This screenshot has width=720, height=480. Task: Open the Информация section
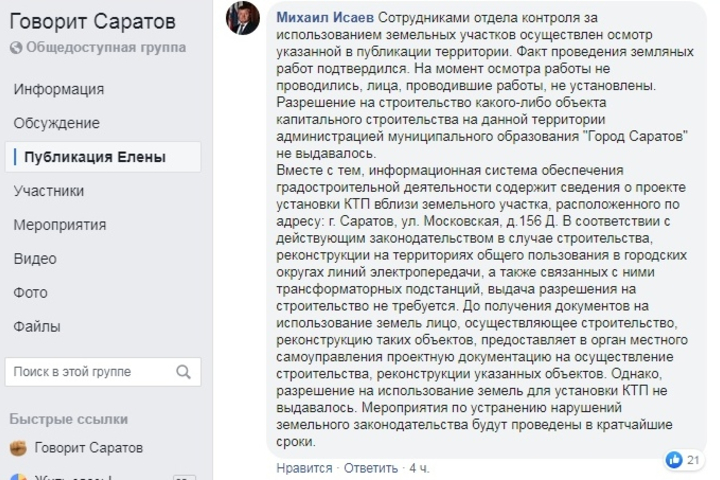[x=59, y=89]
